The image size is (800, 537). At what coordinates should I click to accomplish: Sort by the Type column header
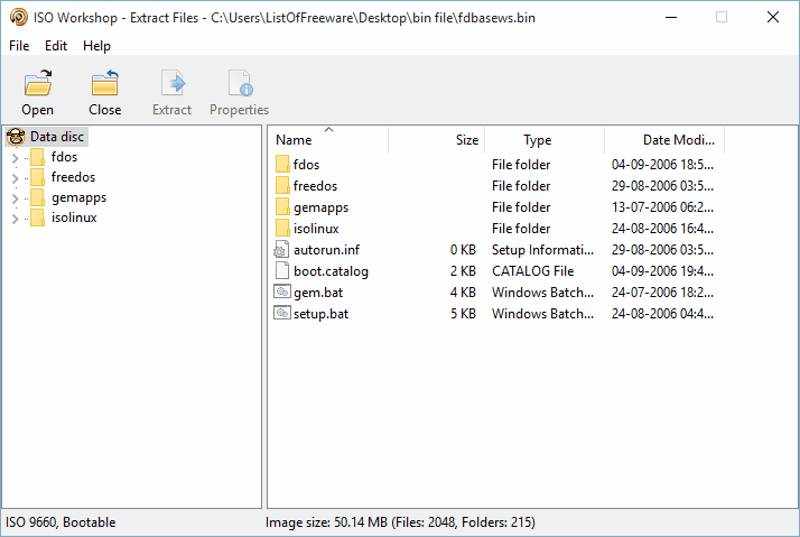point(544,140)
